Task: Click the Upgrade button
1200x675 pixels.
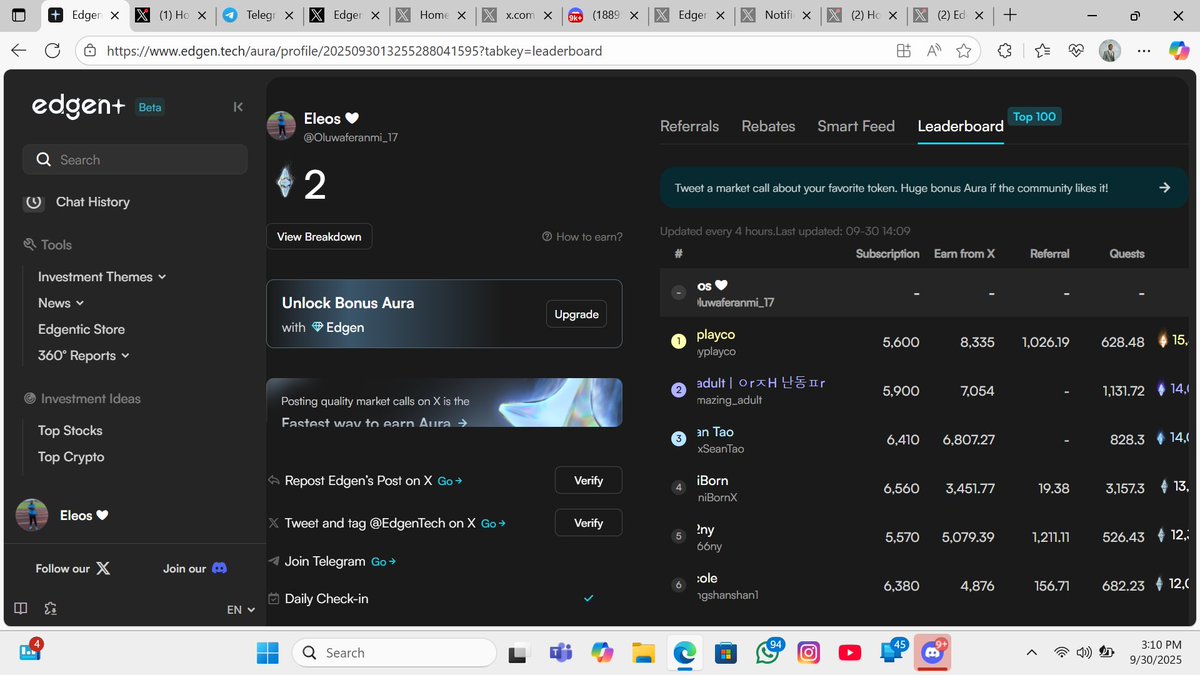Action: (x=576, y=313)
